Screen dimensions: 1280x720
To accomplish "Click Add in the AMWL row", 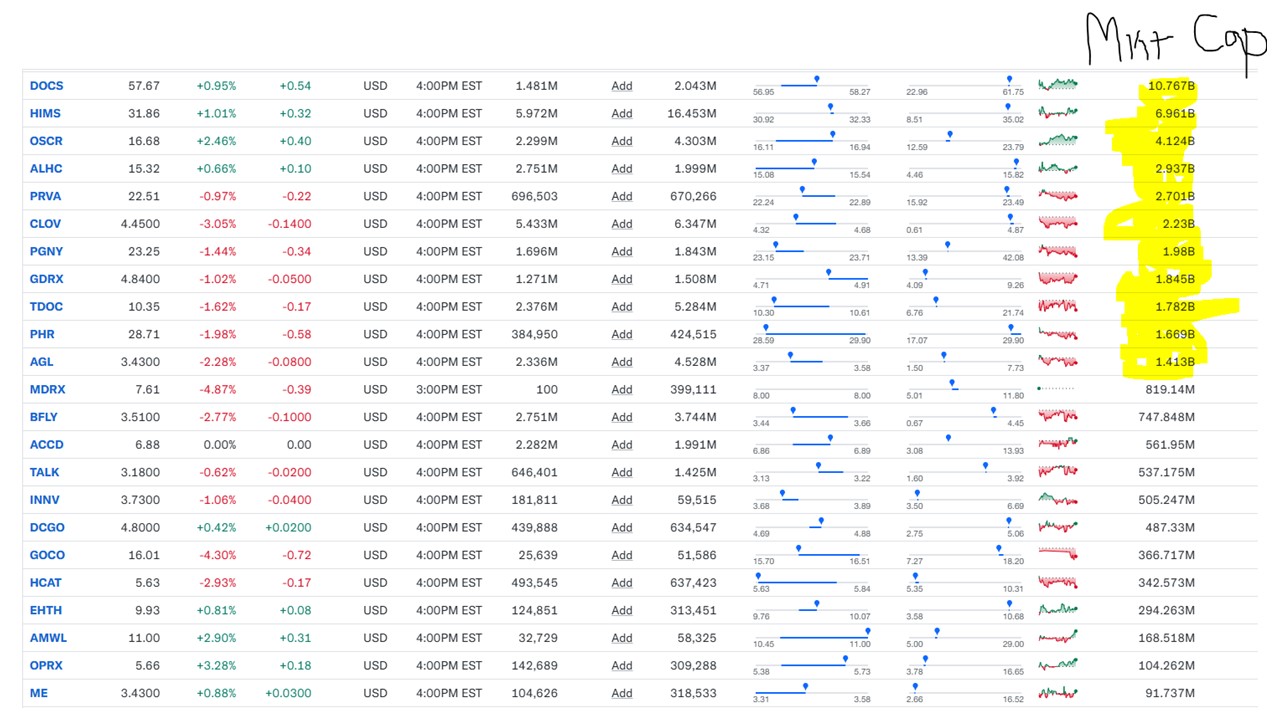I will [622, 638].
